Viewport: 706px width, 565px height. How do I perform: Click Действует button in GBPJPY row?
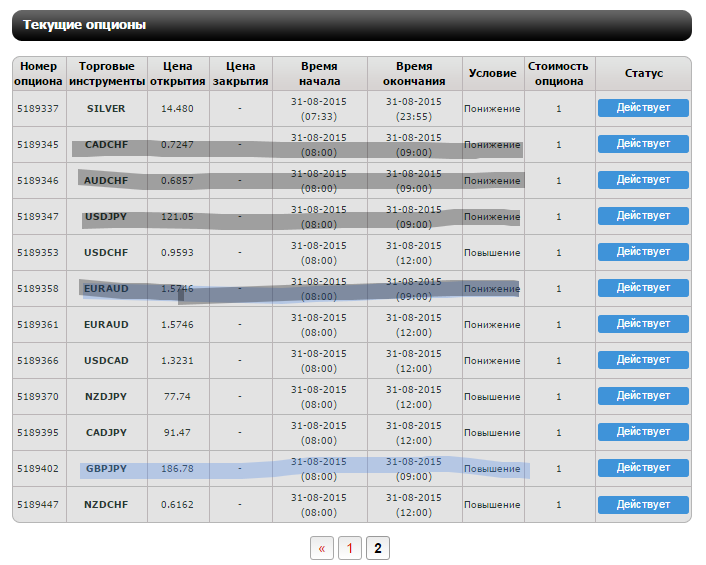point(643,468)
